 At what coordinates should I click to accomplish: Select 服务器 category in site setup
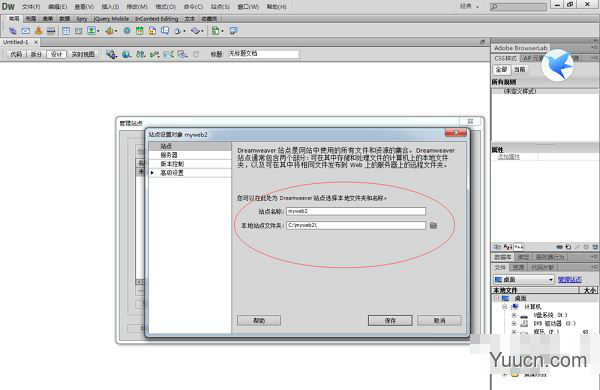[190, 155]
